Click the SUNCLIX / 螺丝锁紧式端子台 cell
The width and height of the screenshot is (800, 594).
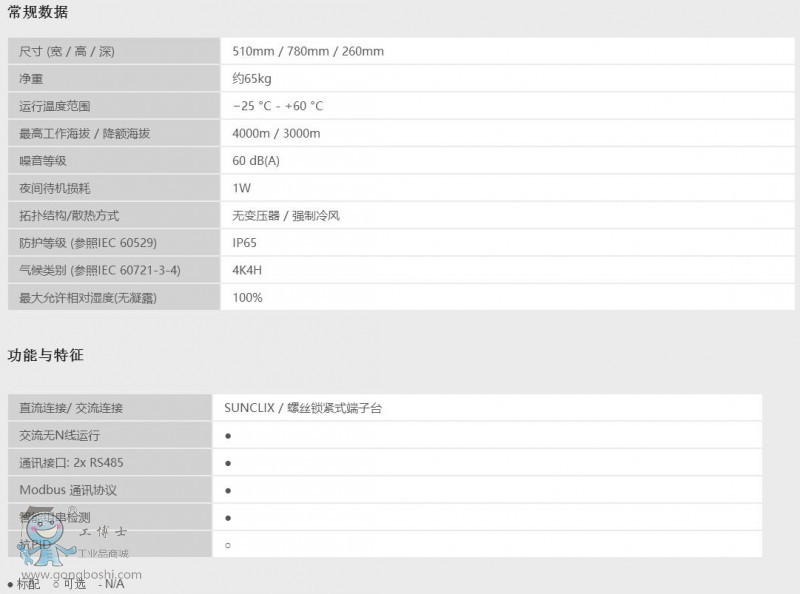304,408
